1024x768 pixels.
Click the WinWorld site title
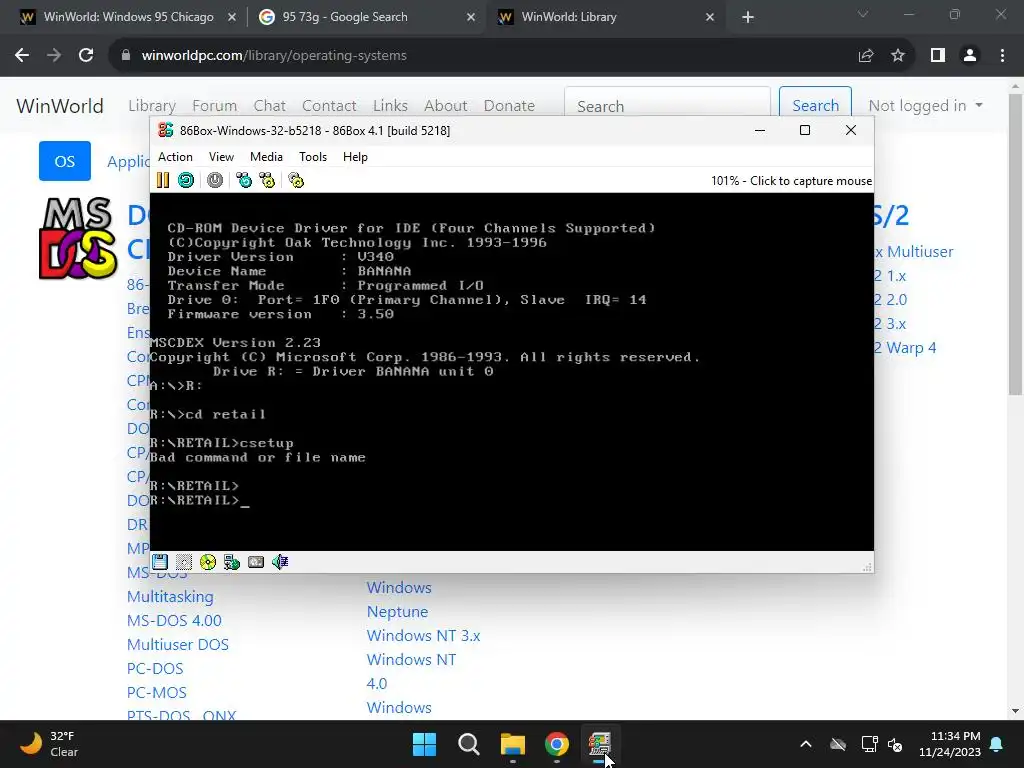59,106
